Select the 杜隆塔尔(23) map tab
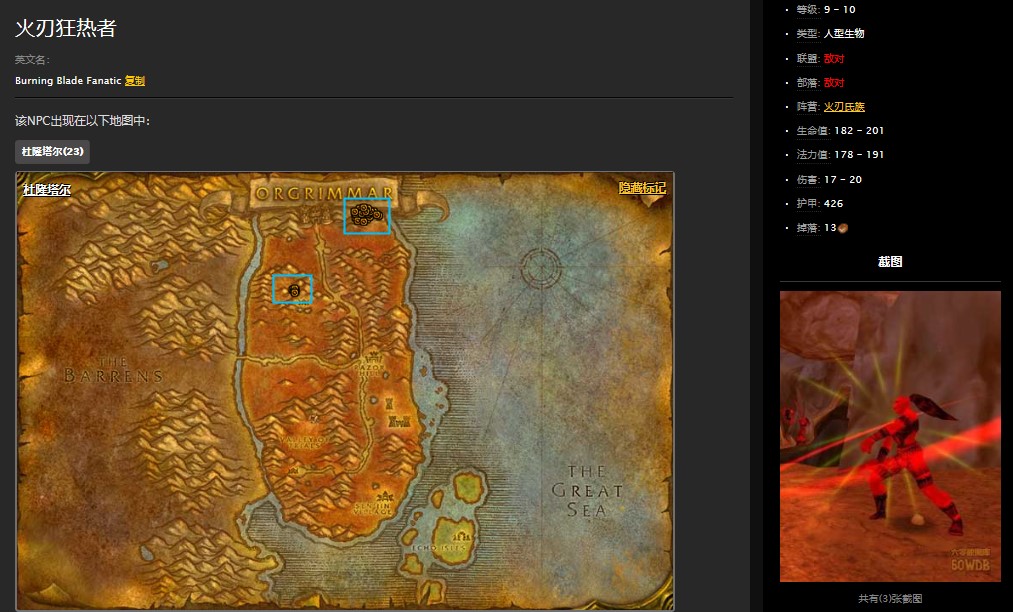The height and width of the screenshot is (612, 1013). pos(52,152)
